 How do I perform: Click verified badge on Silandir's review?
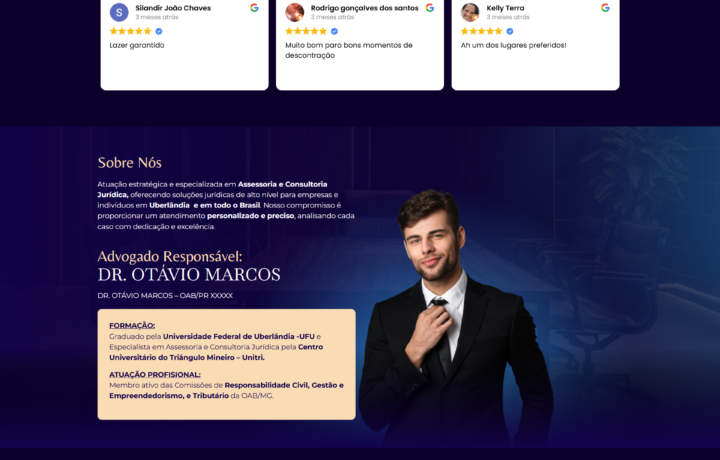coord(159,31)
